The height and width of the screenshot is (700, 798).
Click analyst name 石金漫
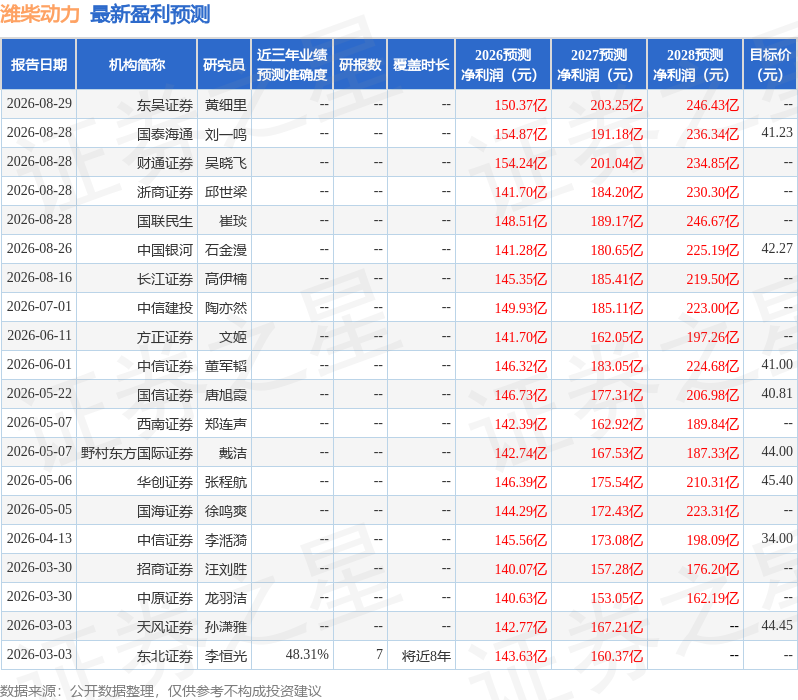click(x=225, y=250)
